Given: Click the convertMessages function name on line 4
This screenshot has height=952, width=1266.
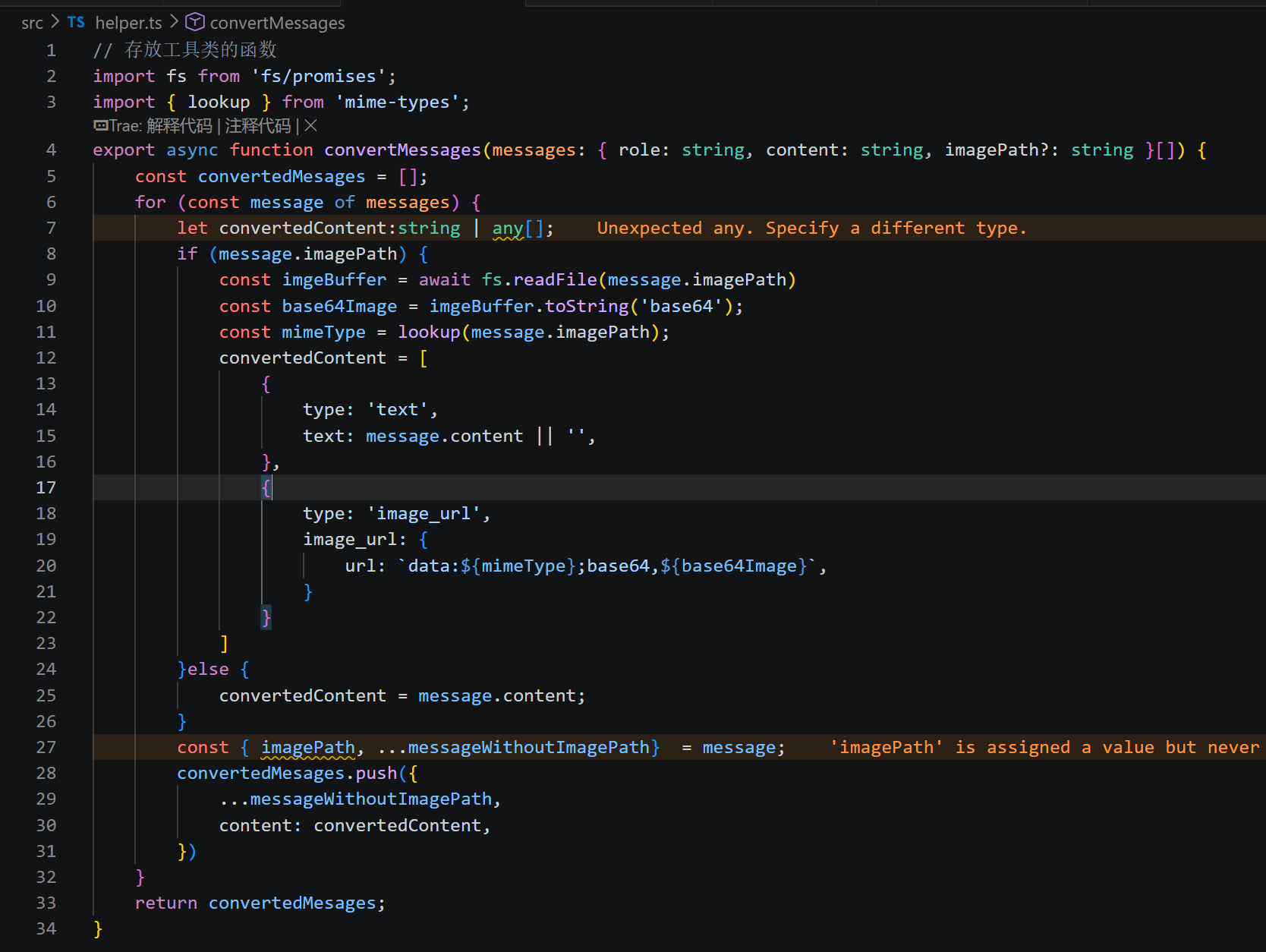Looking at the screenshot, I should [x=403, y=150].
